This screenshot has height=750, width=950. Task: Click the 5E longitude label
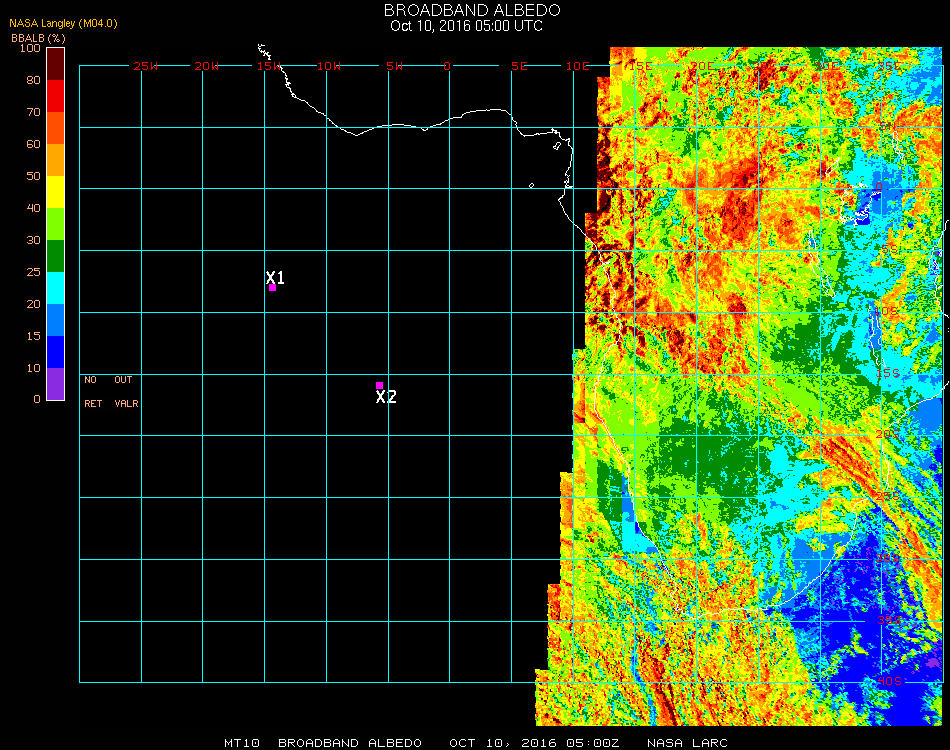[x=519, y=66]
